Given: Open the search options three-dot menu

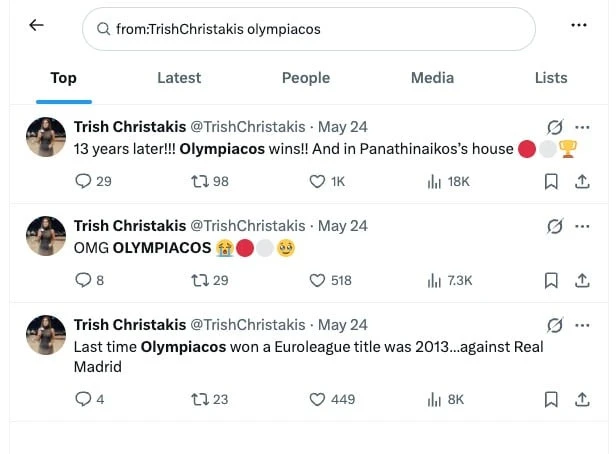Looking at the screenshot, I should pos(579,26).
